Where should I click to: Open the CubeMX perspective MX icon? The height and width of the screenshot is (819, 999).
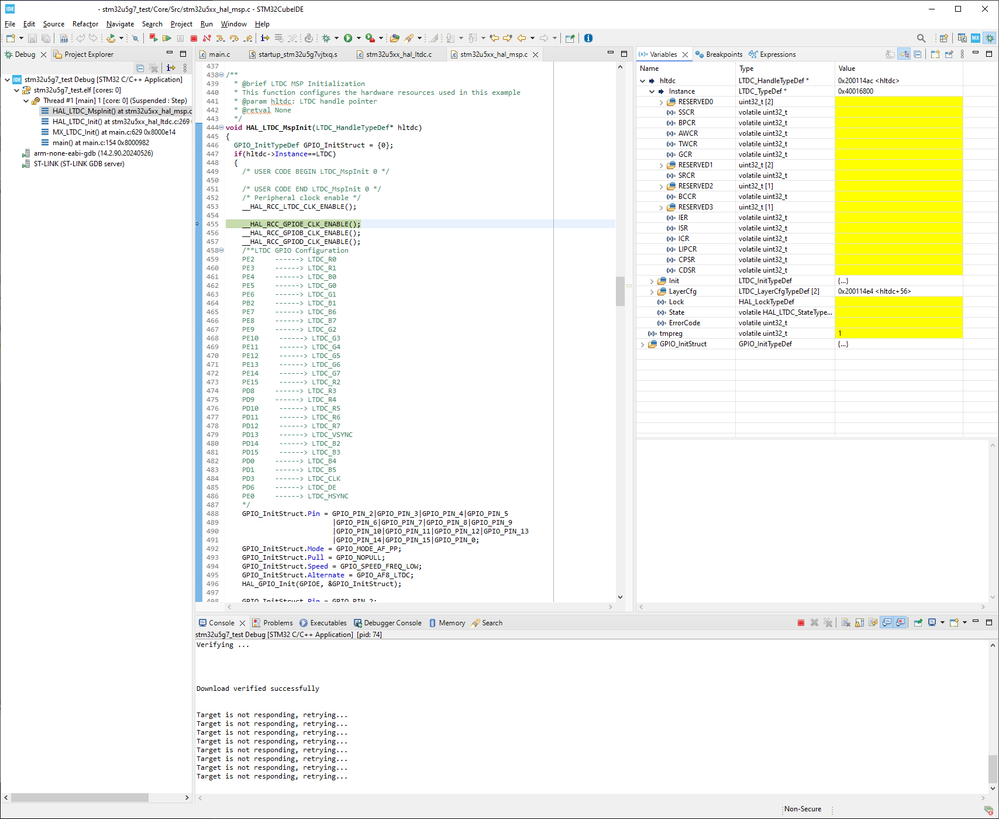(974, 38)
